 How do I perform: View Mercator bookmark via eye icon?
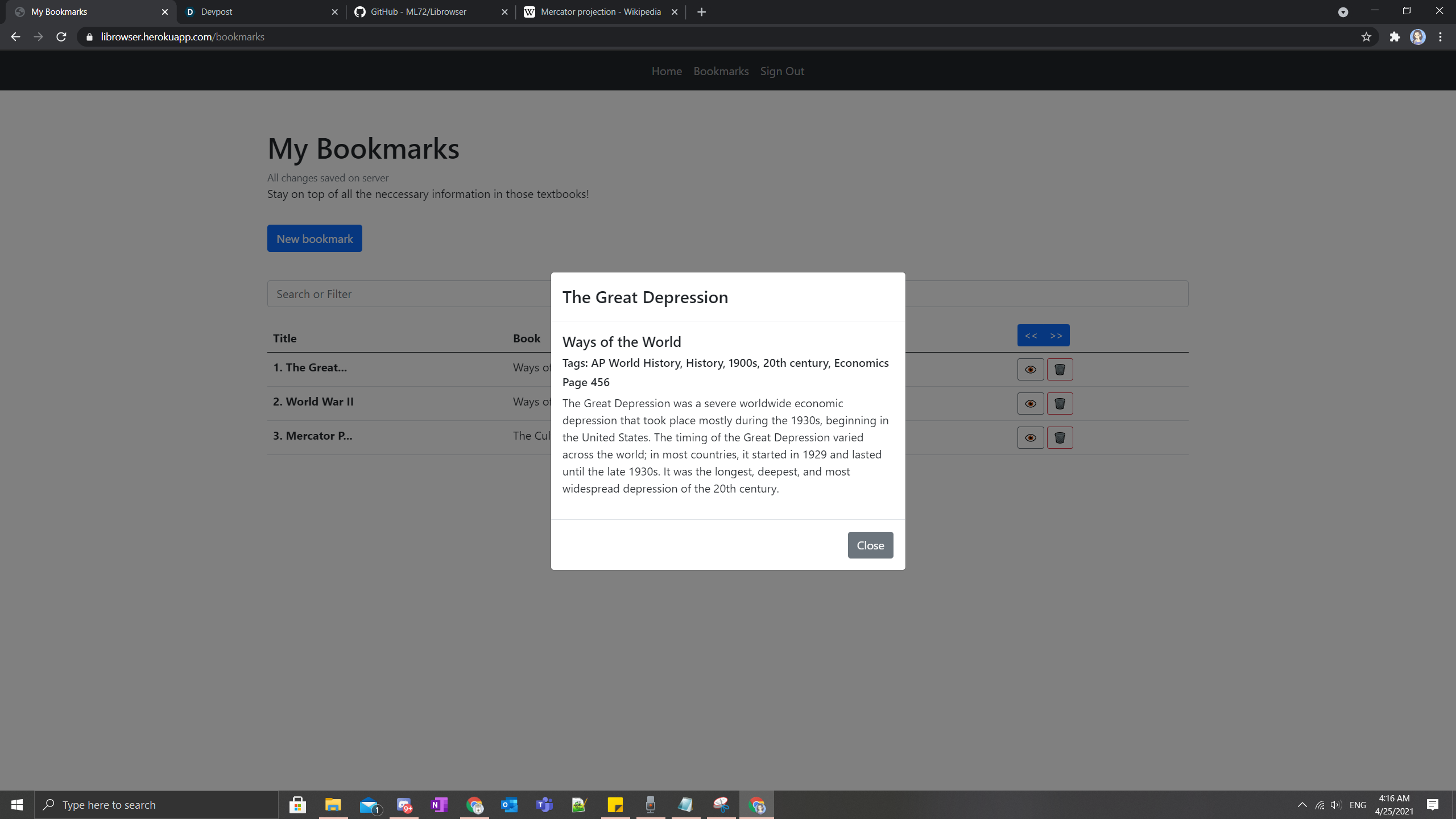click(x=1030, y=438)
